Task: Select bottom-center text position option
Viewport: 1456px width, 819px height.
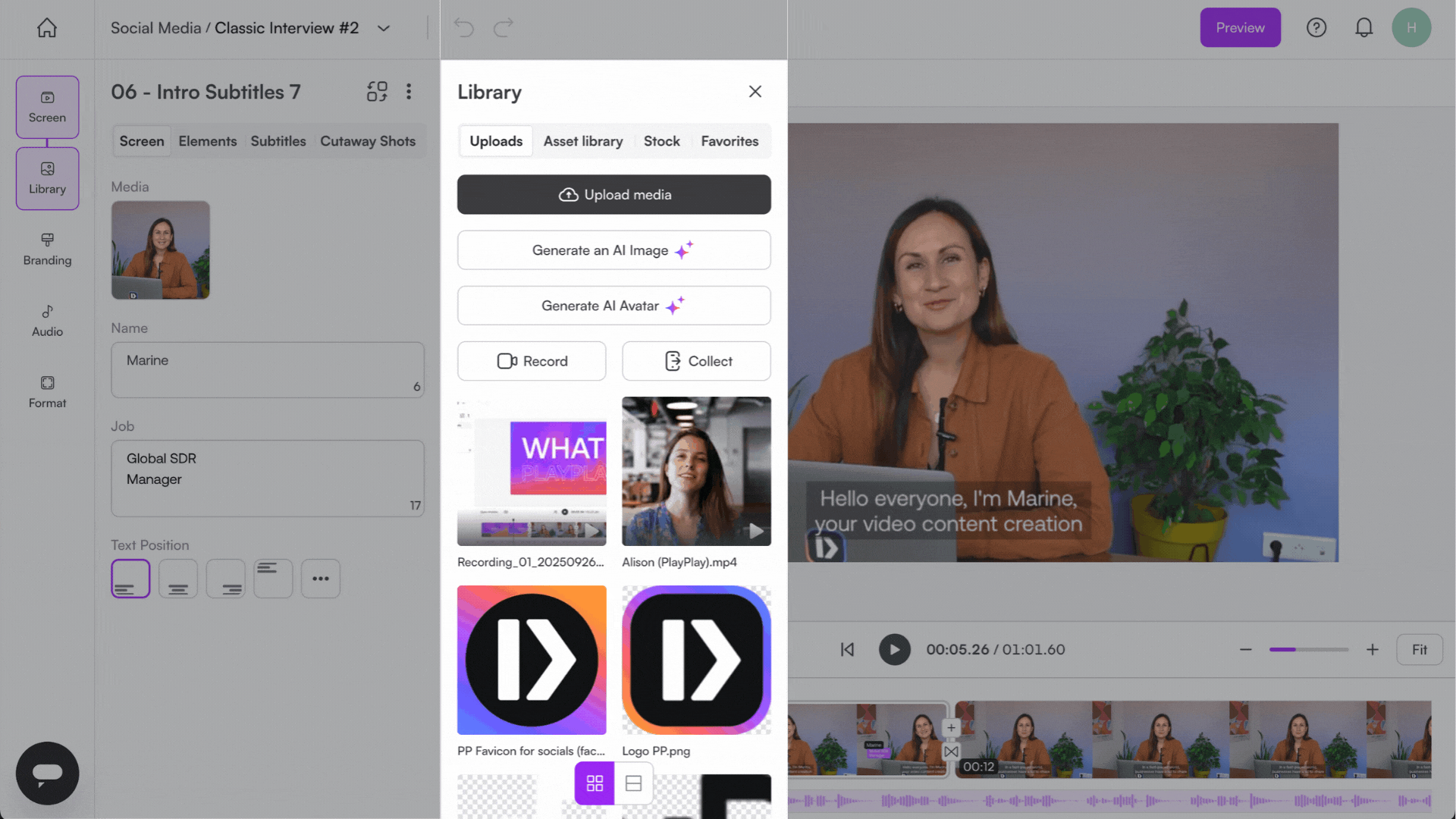Action: pos(178,579)
